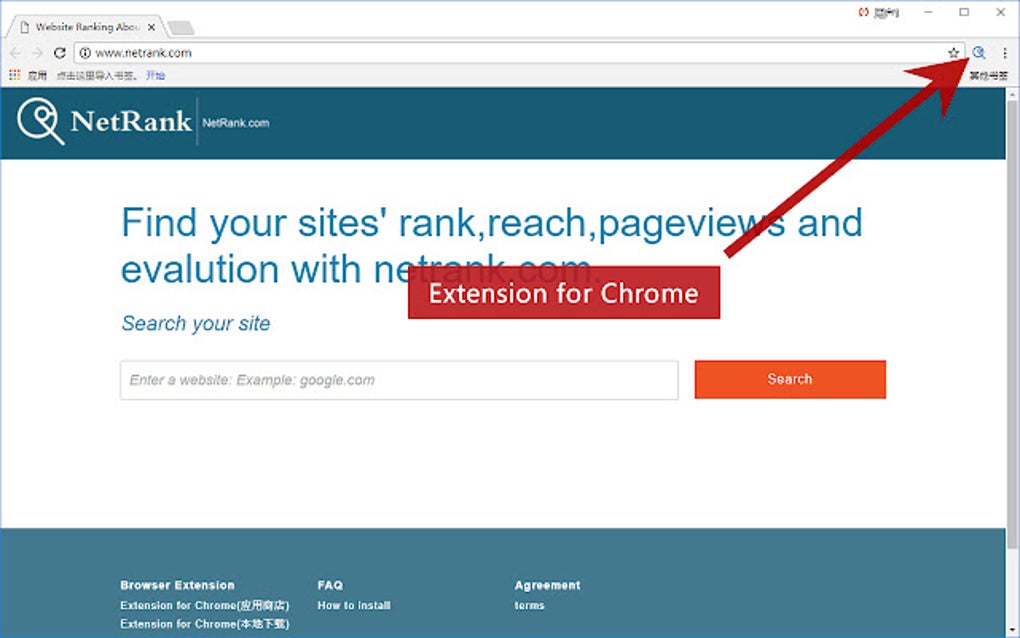Open the How to install link
The height and width of the screenshot is (638, 1020).
[354, 605]
